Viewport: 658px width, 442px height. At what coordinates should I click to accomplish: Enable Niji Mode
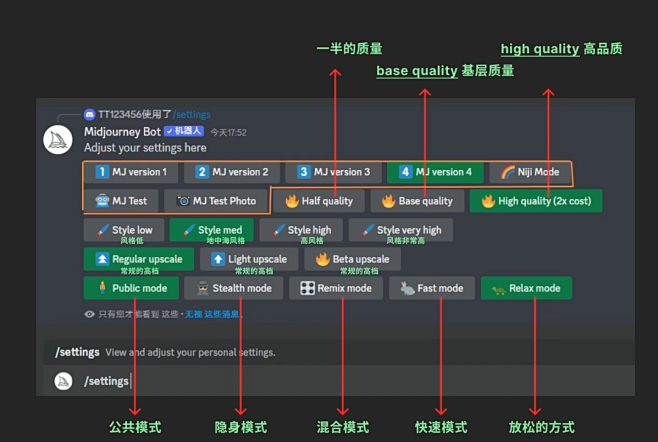[530, 172]
